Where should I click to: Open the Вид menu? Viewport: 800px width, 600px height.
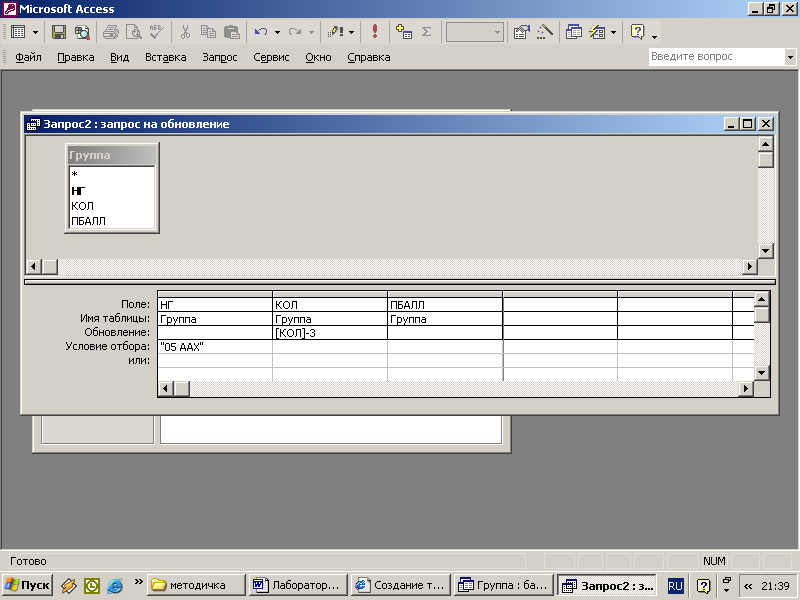pyautogui.click(x=119, y=57)
